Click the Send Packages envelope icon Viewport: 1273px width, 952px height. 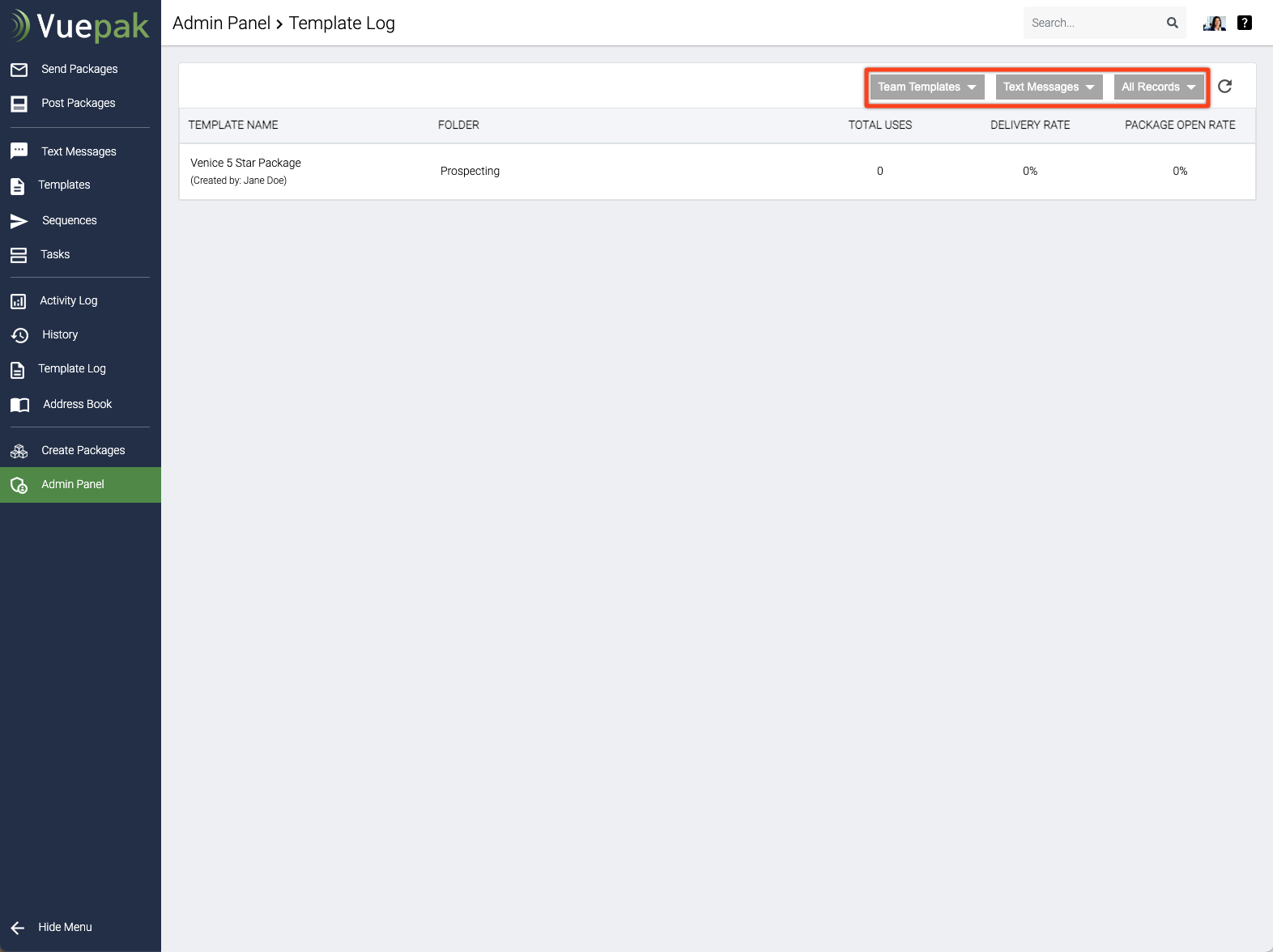pos(19,70)
